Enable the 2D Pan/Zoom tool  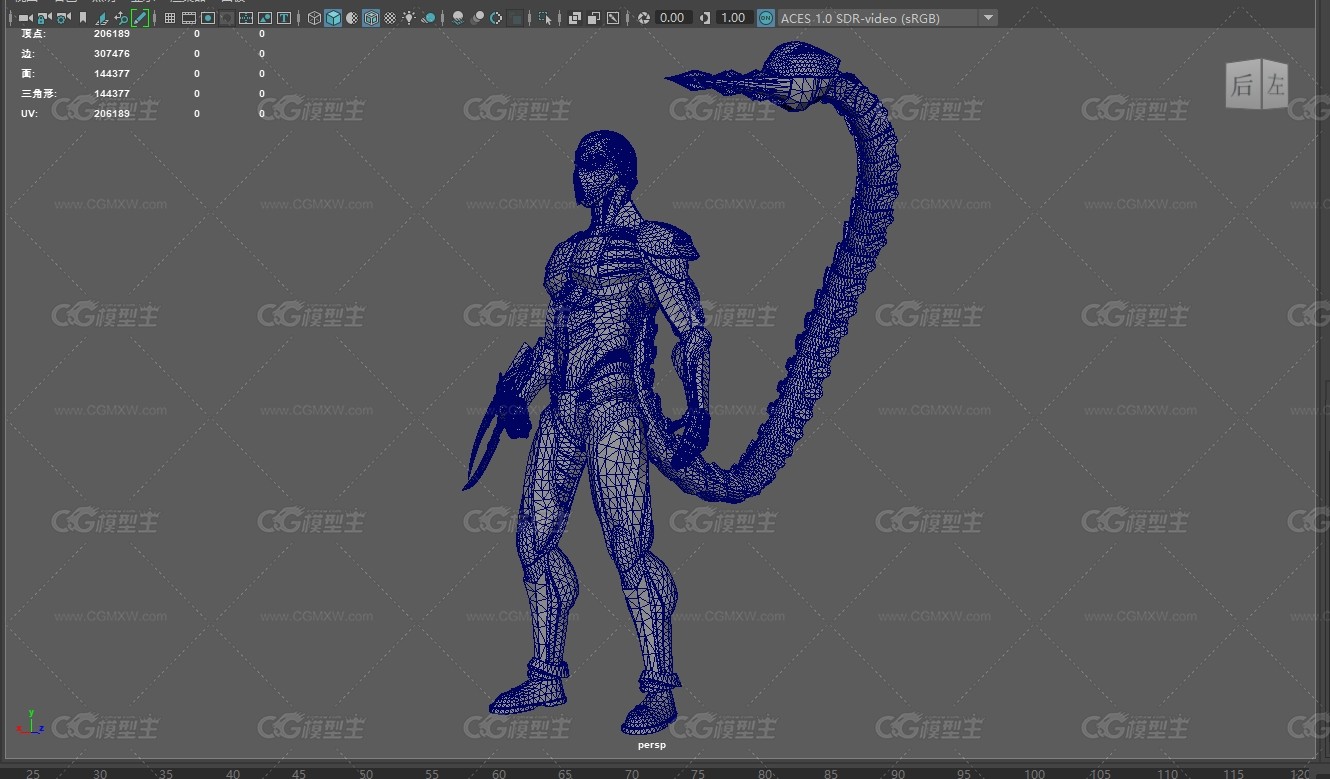click(x=121, y=18)
